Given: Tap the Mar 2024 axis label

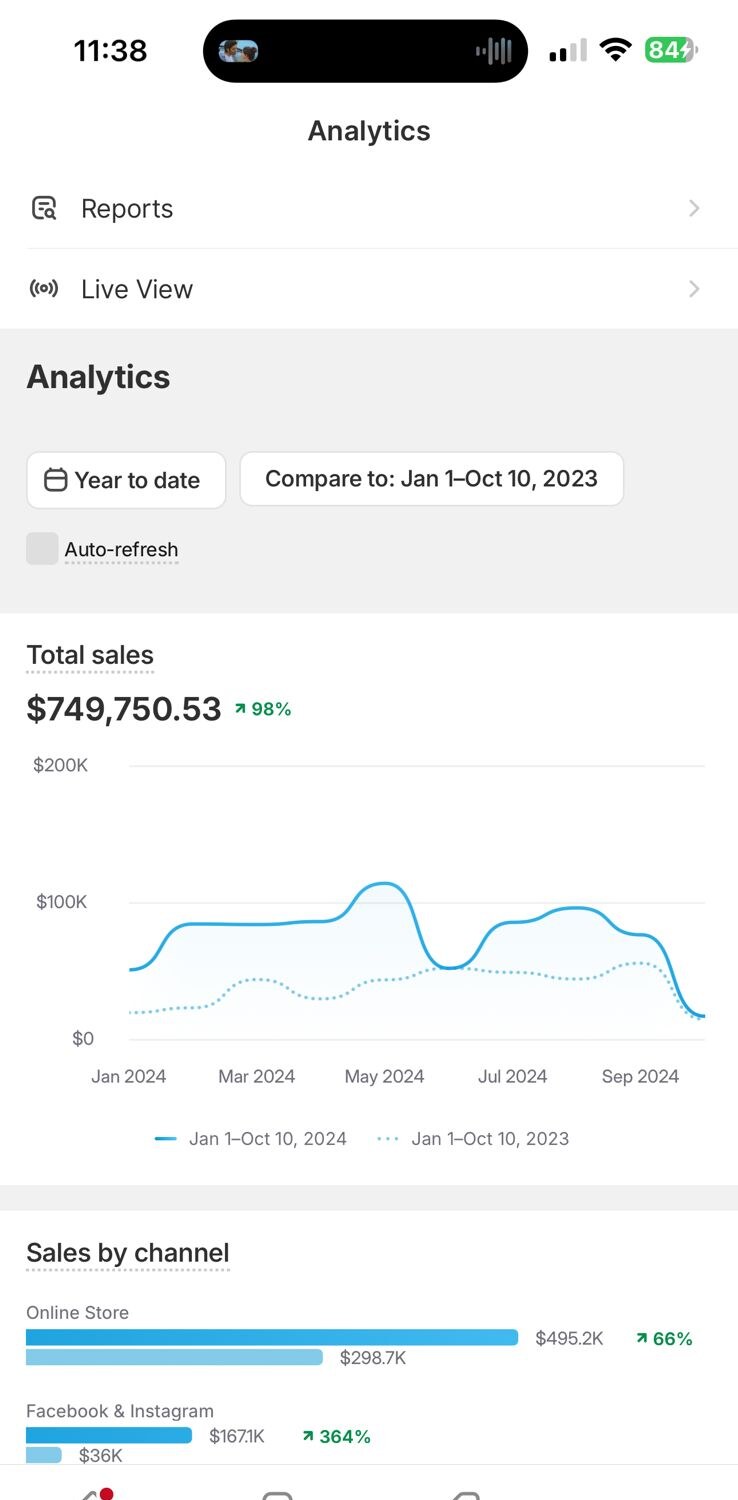Looking at the screenshot, I should pyautogui.click(x=257, y=1076).
